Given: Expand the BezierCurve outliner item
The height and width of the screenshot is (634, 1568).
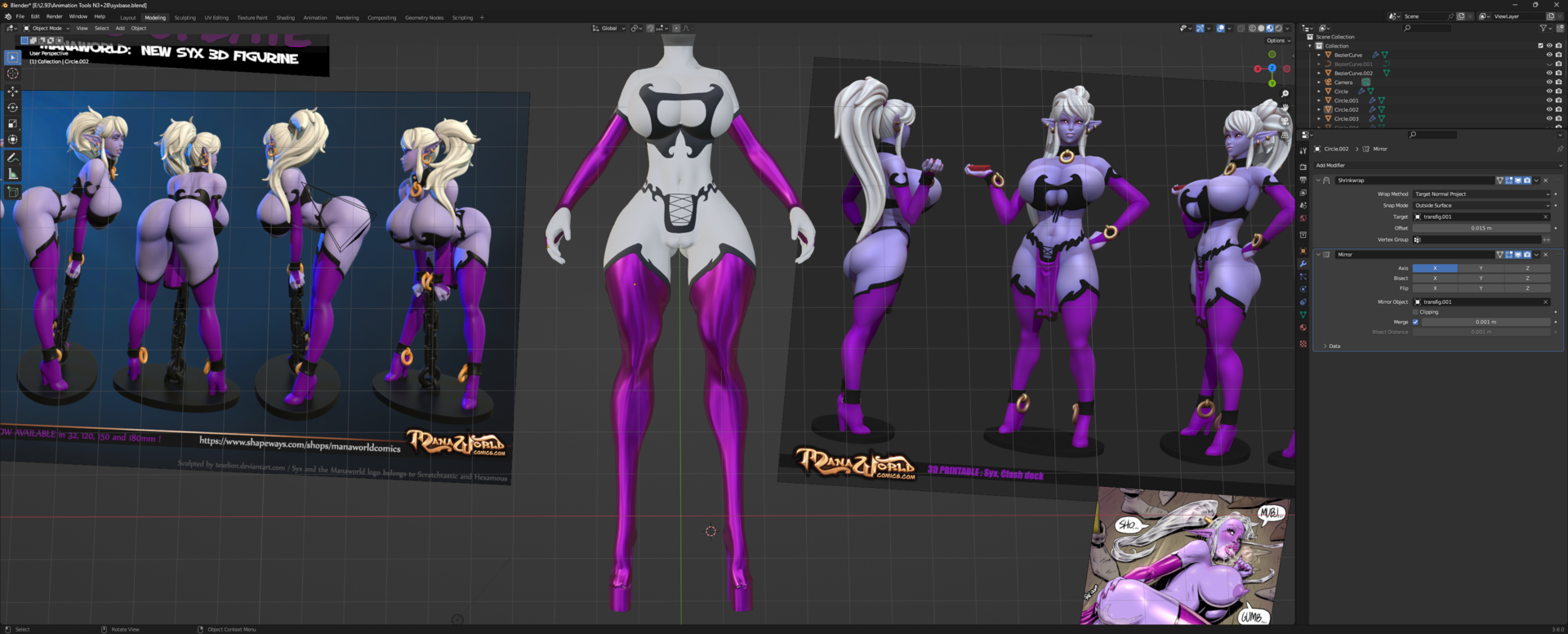Looking at the screenshot, I should (x=1319, y=55).
